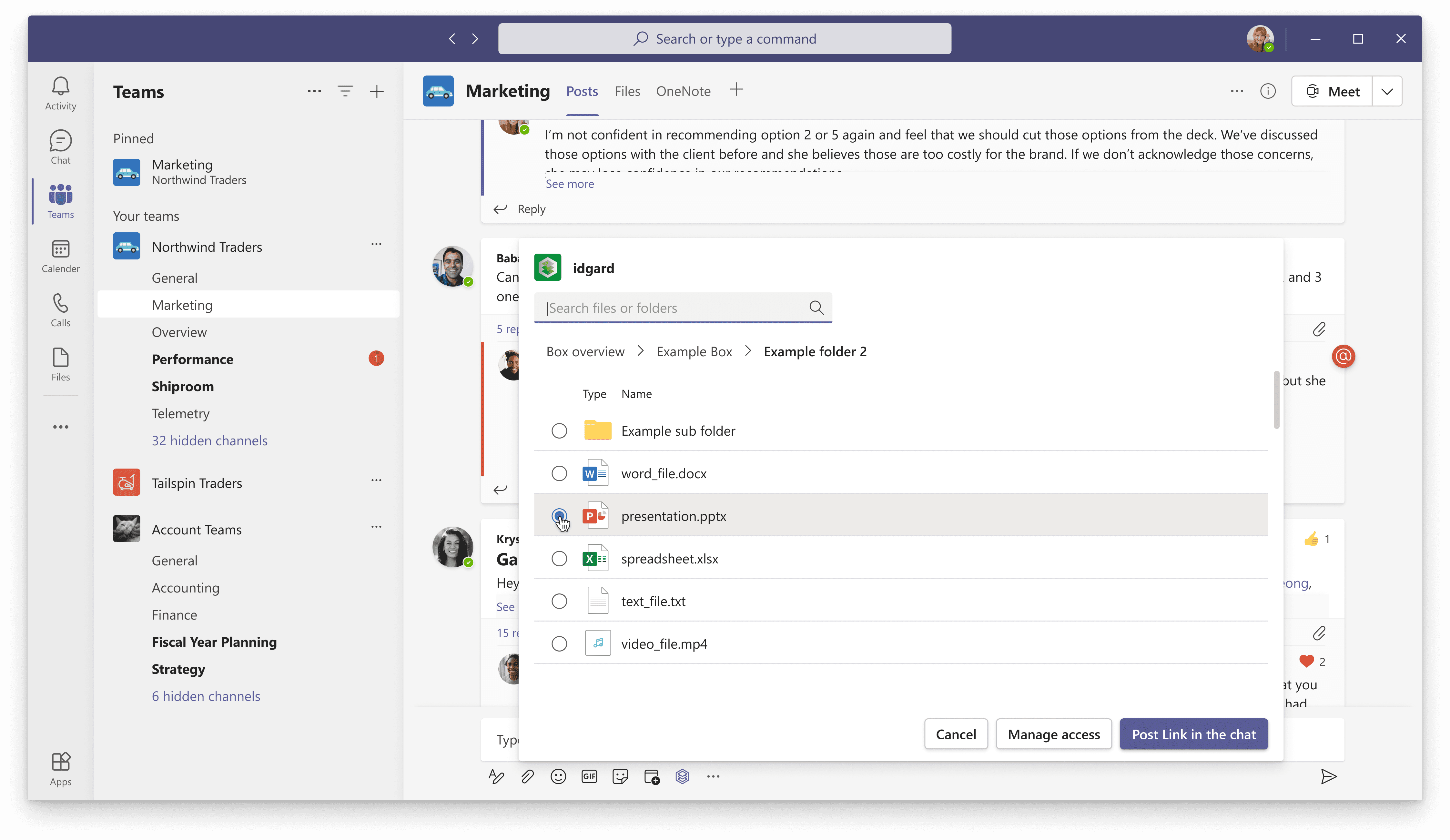Click the filter teams icon
This screenshot has width=1450, height=840.
point(345,91)
